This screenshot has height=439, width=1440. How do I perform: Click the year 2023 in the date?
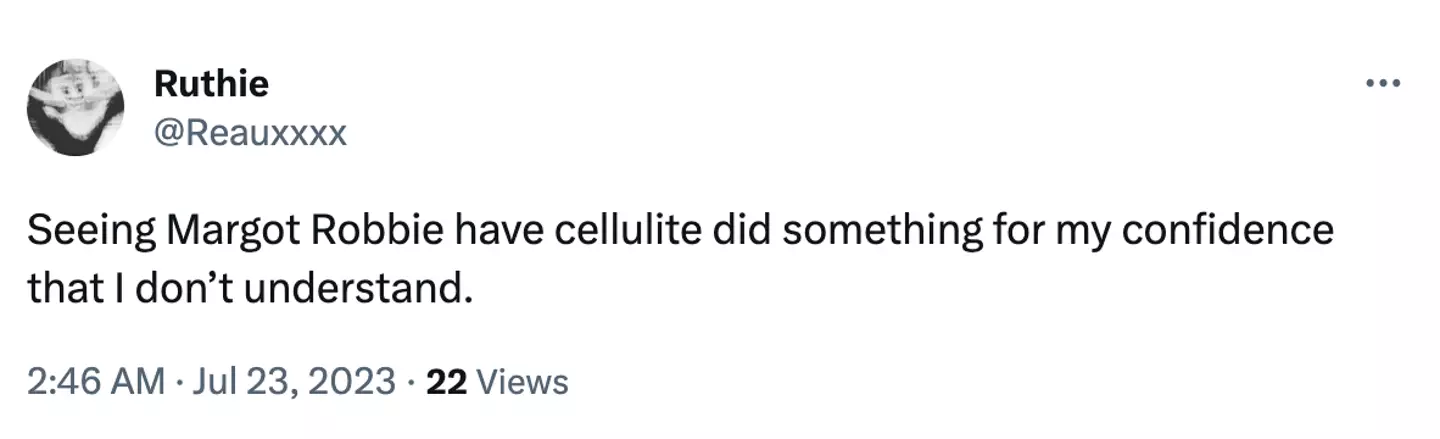point(354,382)
